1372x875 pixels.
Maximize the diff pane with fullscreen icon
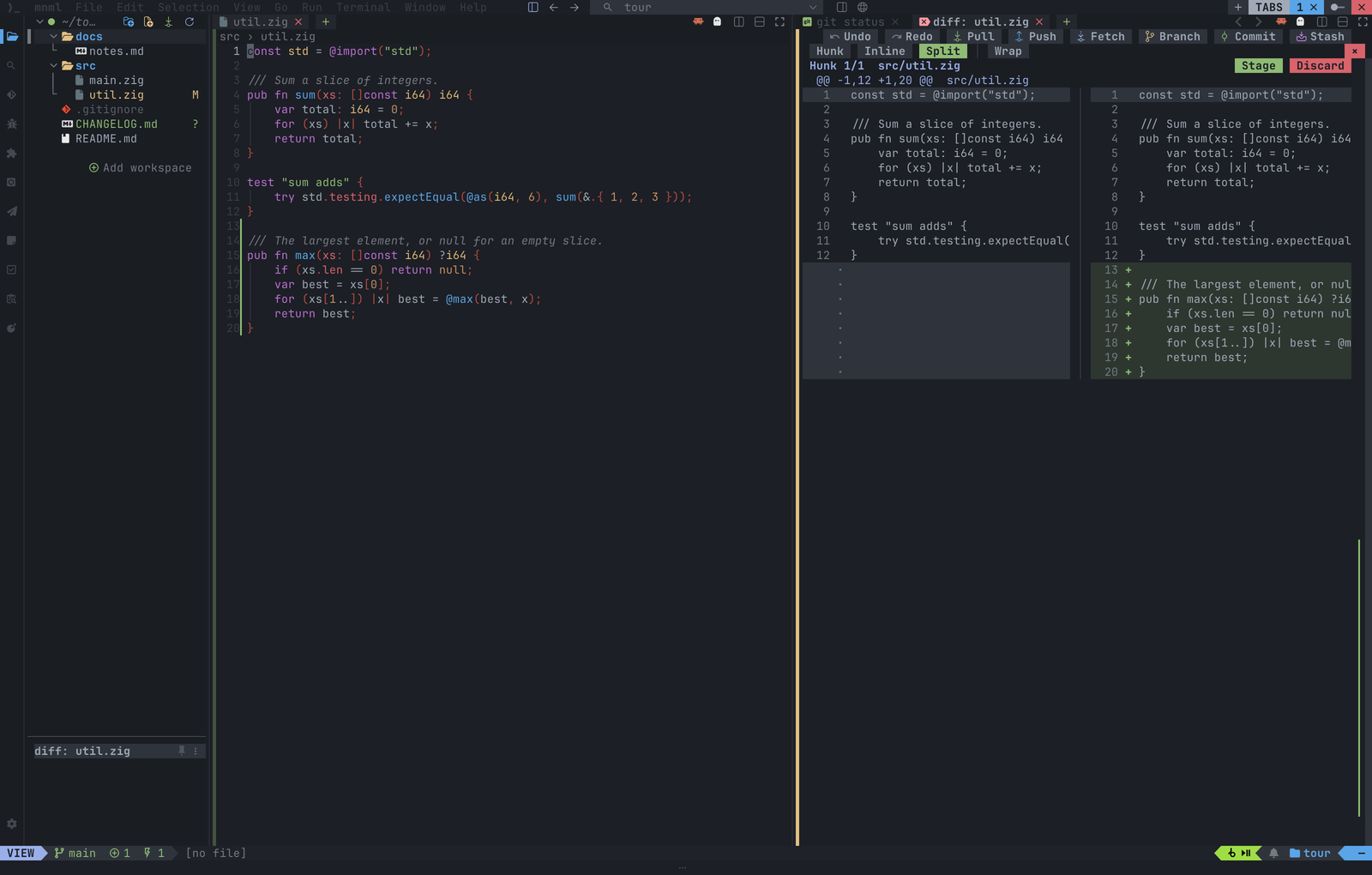[1363, 21]
